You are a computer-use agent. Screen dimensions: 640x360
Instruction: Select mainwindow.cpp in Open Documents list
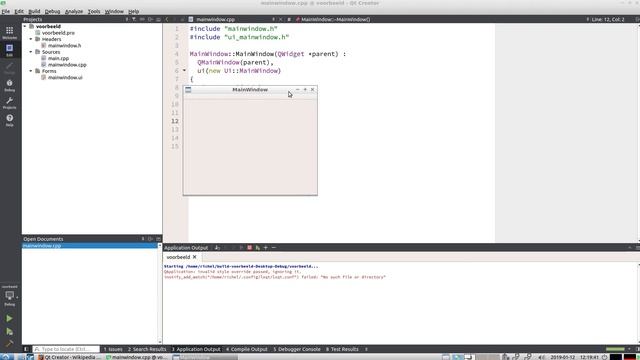90,246
